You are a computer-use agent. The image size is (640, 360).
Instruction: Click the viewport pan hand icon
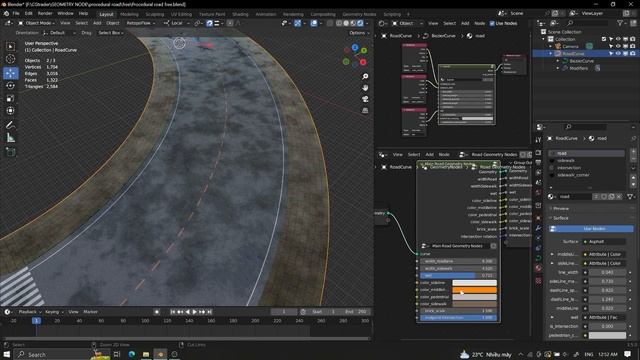[x=365, y=88]
